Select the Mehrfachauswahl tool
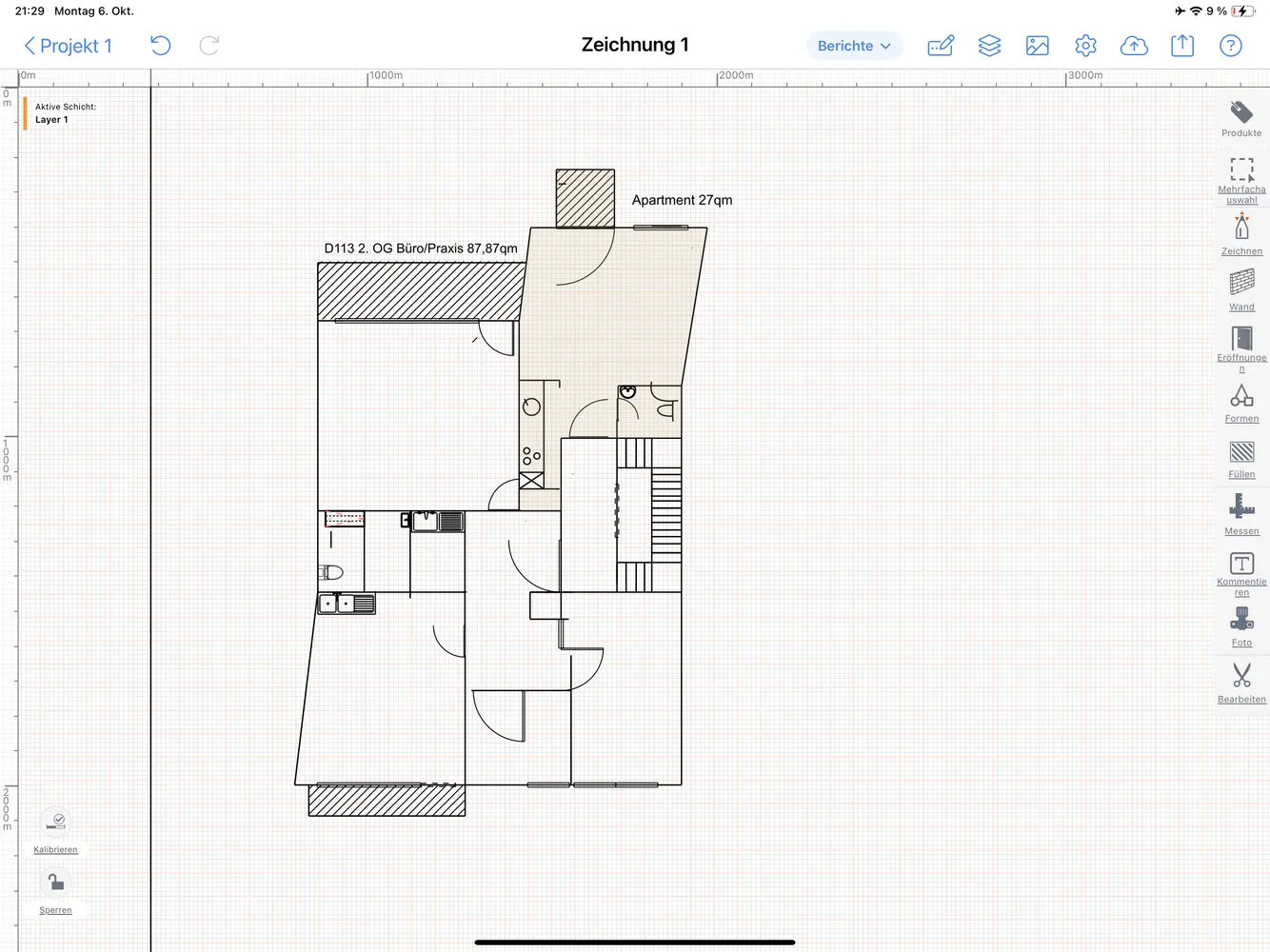Screen dimensions: 1270x952 [x=1241, y=180]
